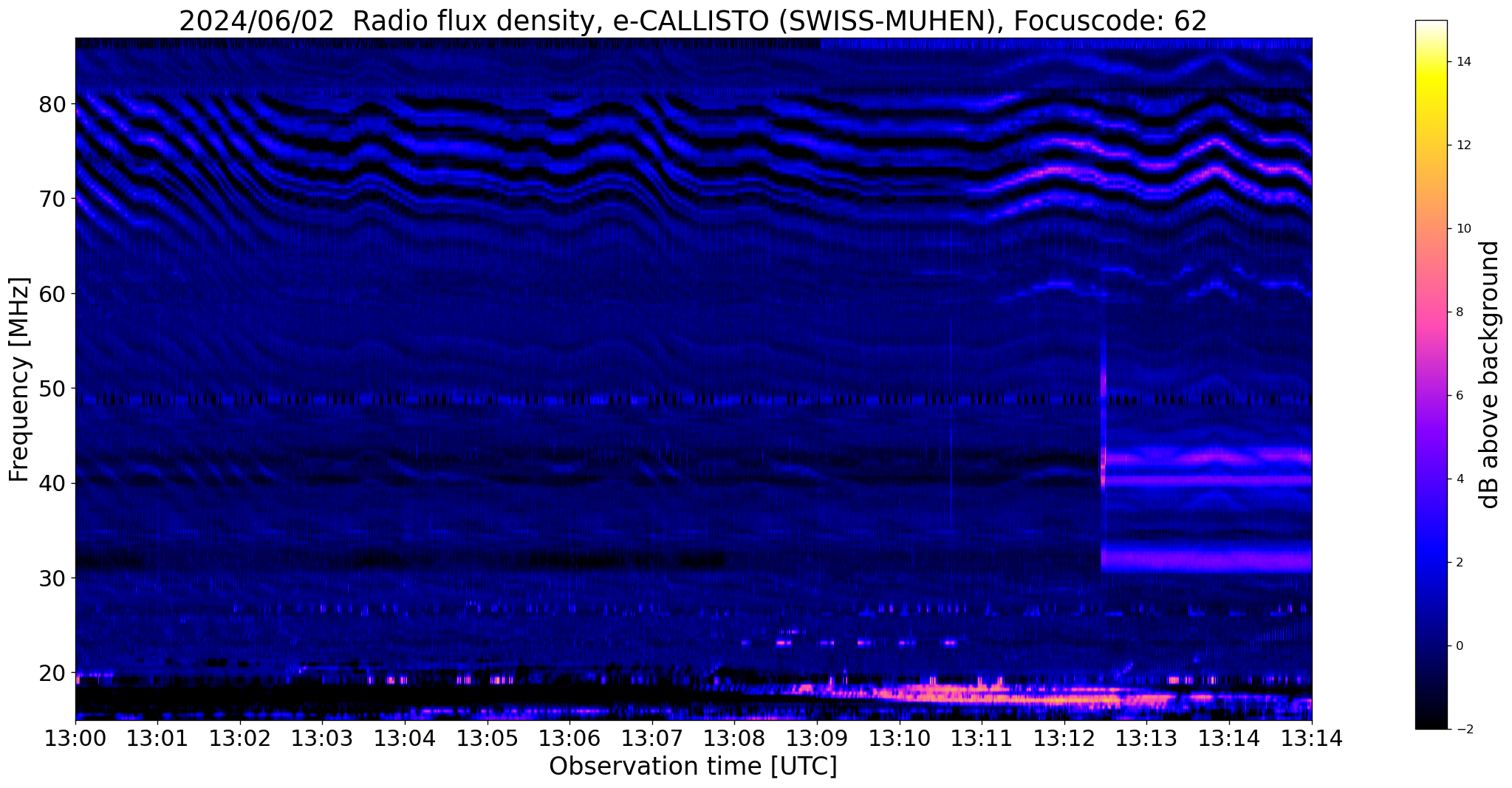Screen dimensions: 1512x788
Task: Click the 60 MHz frequency tick label
Action: [x=52, y=294]
